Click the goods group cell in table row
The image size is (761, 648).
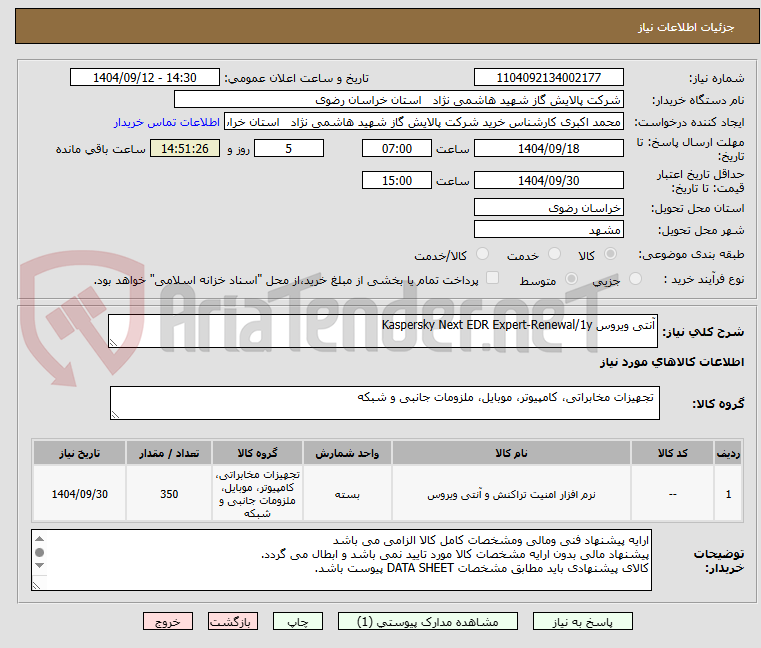[x=257, y=494]
